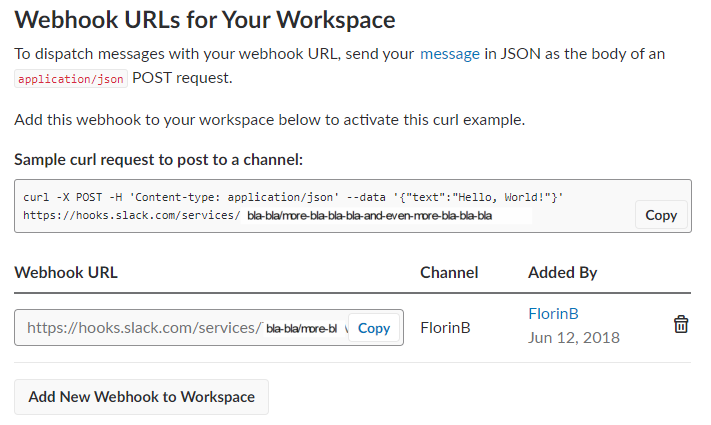Screen dimensions: 711x425
Task: Click the 'Add this webhook to your workspace' sentence
Action: 270,120
